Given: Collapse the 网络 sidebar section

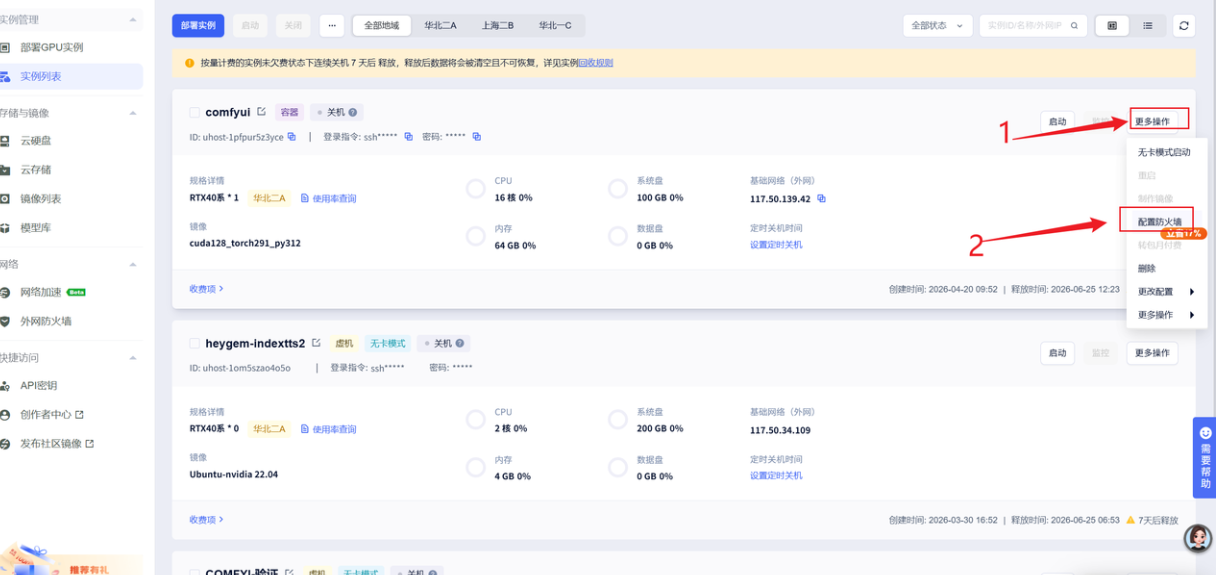Looking at the screenshot, I should tap(133, 264).
